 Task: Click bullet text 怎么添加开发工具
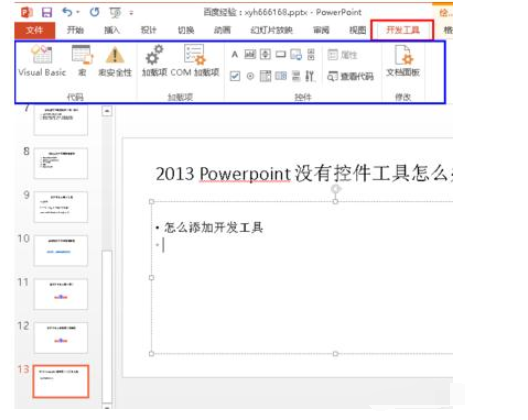(x=213, y=228)
